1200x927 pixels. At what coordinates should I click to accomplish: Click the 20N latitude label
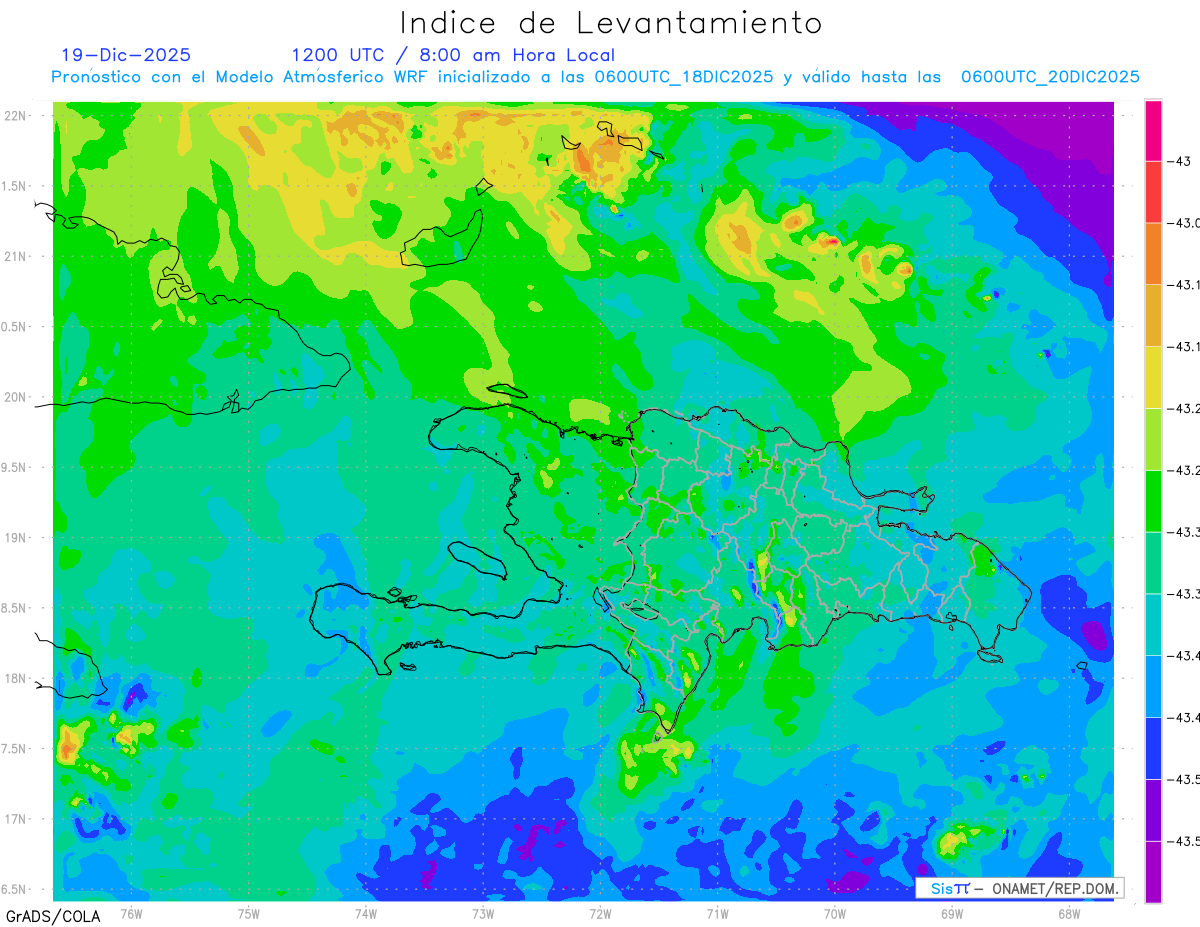(16, 397)
